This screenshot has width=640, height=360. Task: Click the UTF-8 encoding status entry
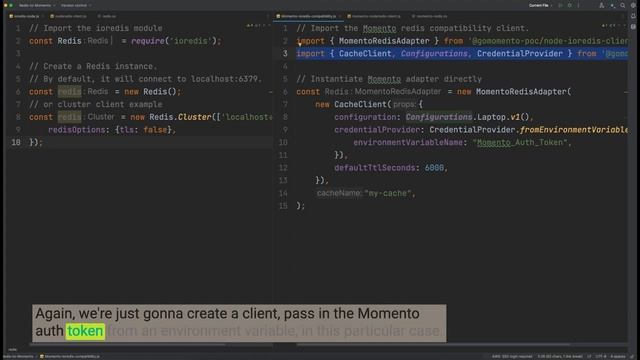[x=601, y=356]
